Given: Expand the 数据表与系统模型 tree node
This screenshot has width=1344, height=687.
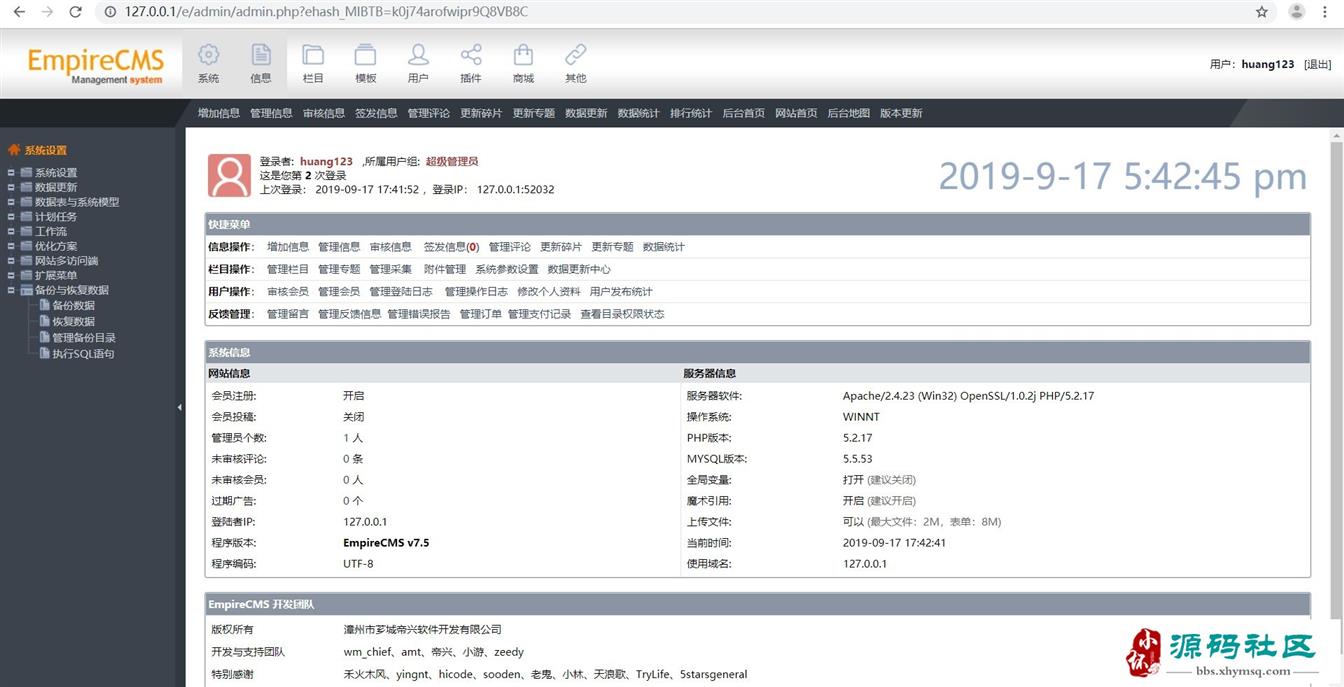Looking at the screenshot, I should tap(12, 202).
